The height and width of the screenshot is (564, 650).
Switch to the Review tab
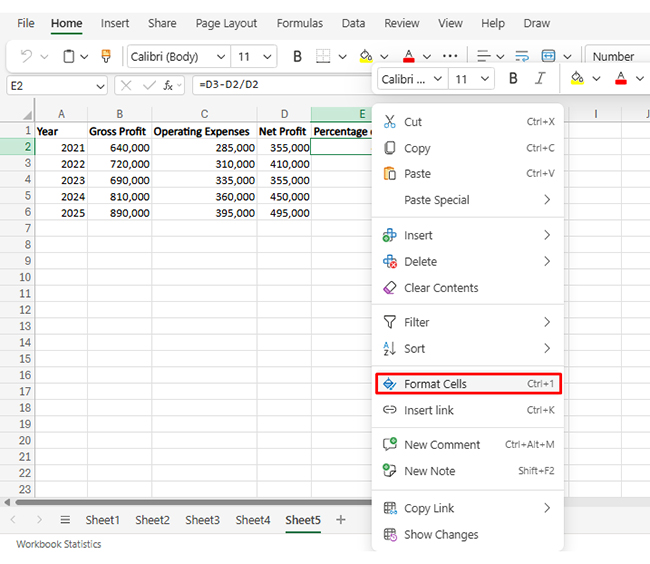pyautogui.click(x=402, y=23)
